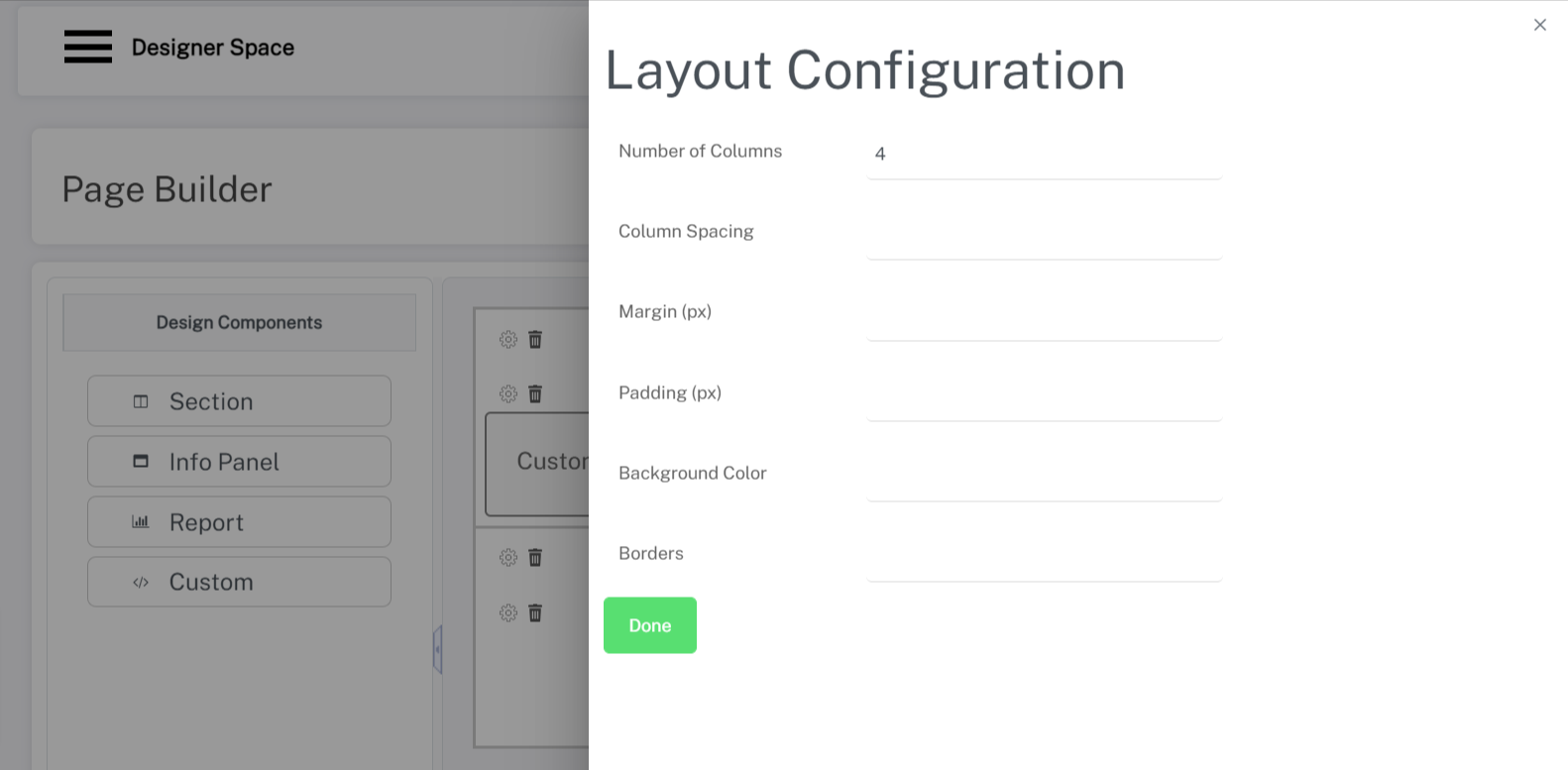The width and height of the screenshot is (1568, 770).
Task: Click the Report bar chart icon
Action: (141, 522)
